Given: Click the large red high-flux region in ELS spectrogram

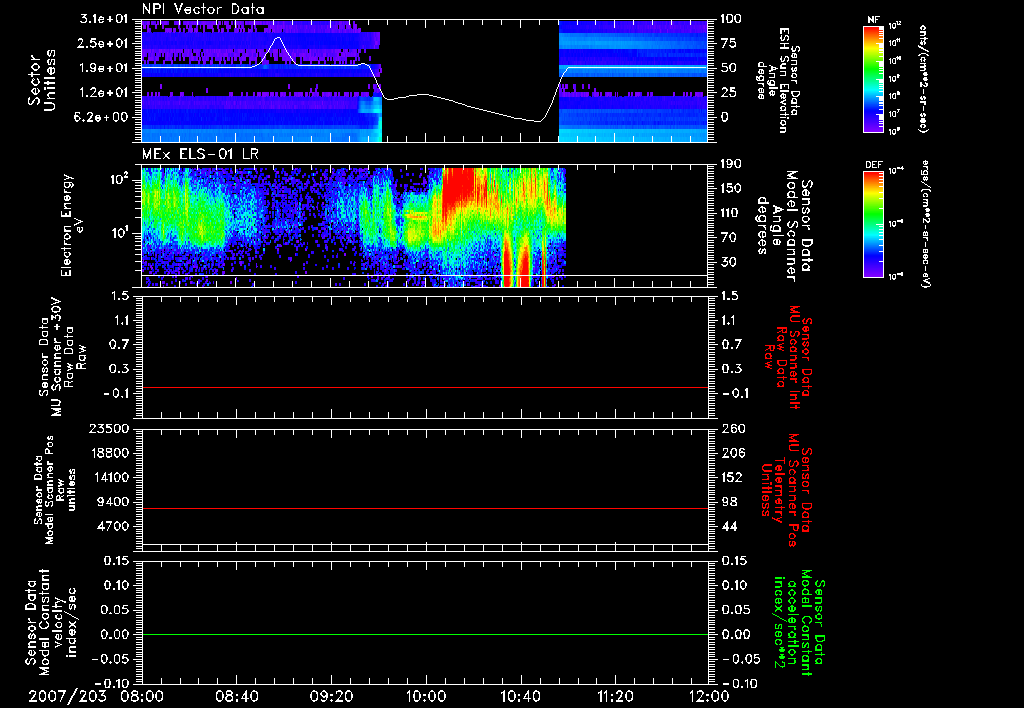Looking at the screenshot, I should (460, 186).
